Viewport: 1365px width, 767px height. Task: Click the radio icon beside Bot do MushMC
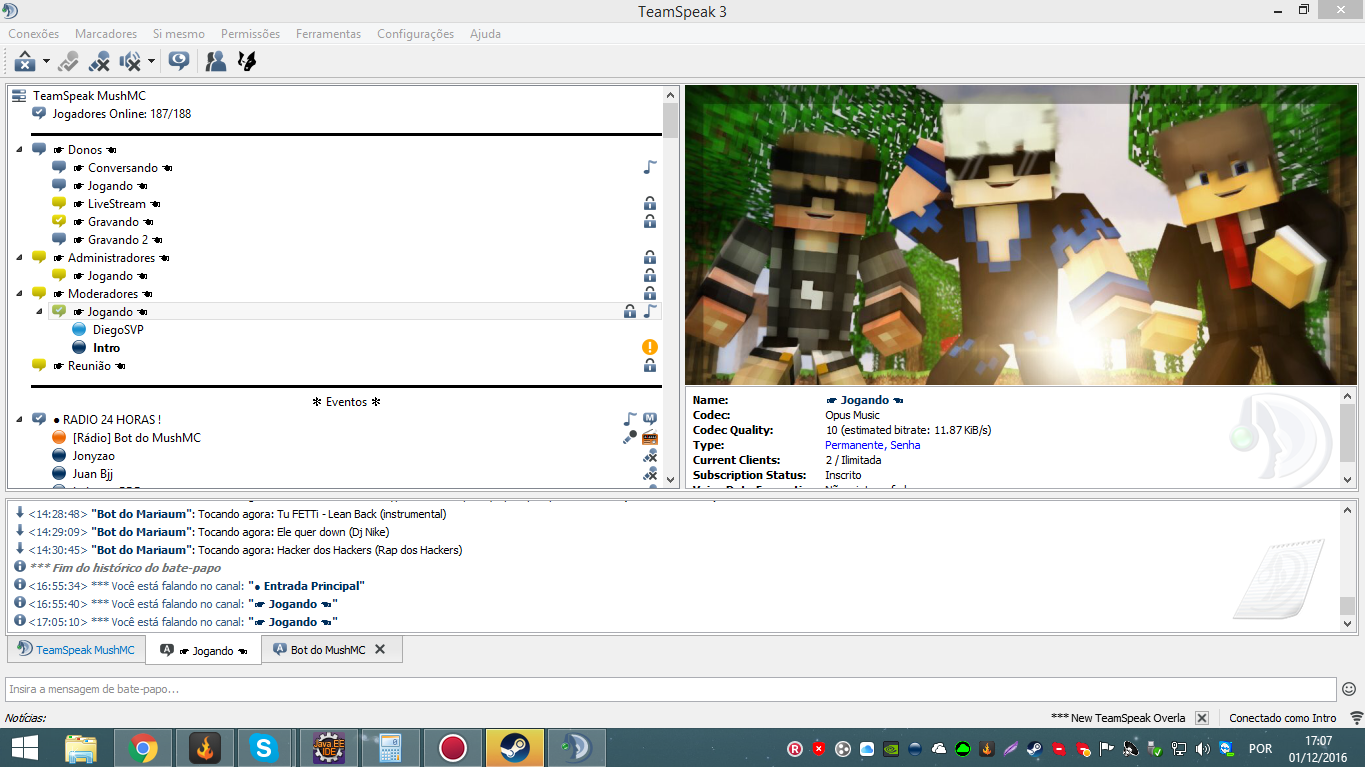tap(650, 437)
